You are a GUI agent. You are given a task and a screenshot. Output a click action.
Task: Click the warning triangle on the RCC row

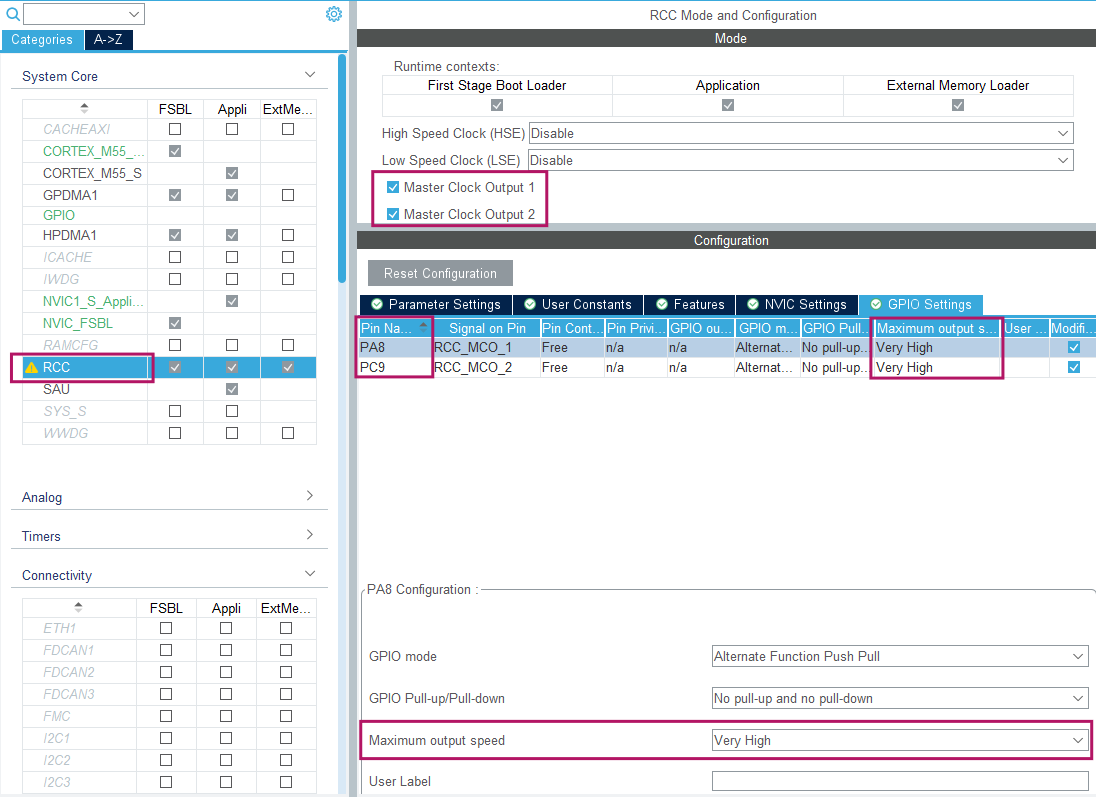click(30, 367)
